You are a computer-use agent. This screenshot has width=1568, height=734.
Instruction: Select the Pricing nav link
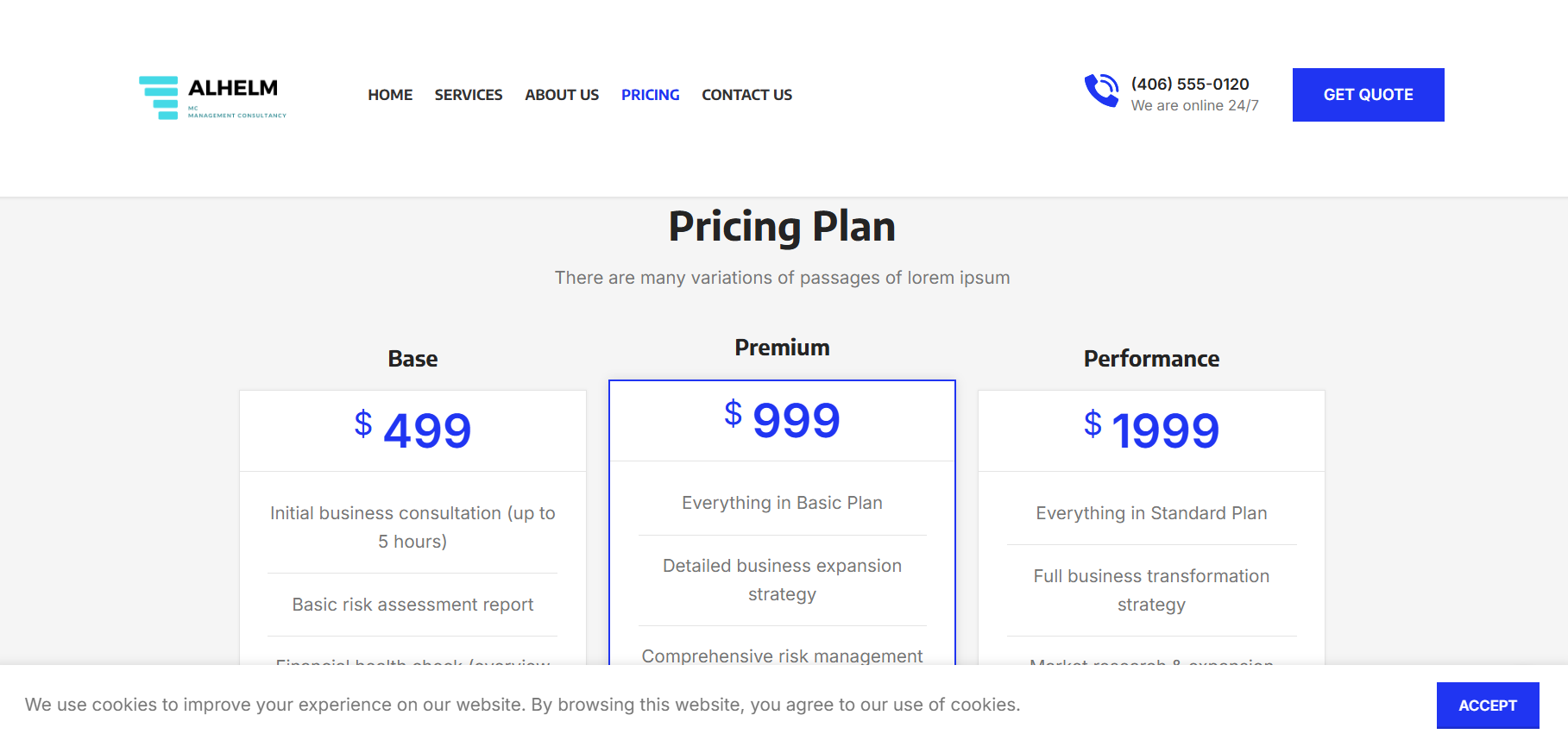tap(650, 95)
